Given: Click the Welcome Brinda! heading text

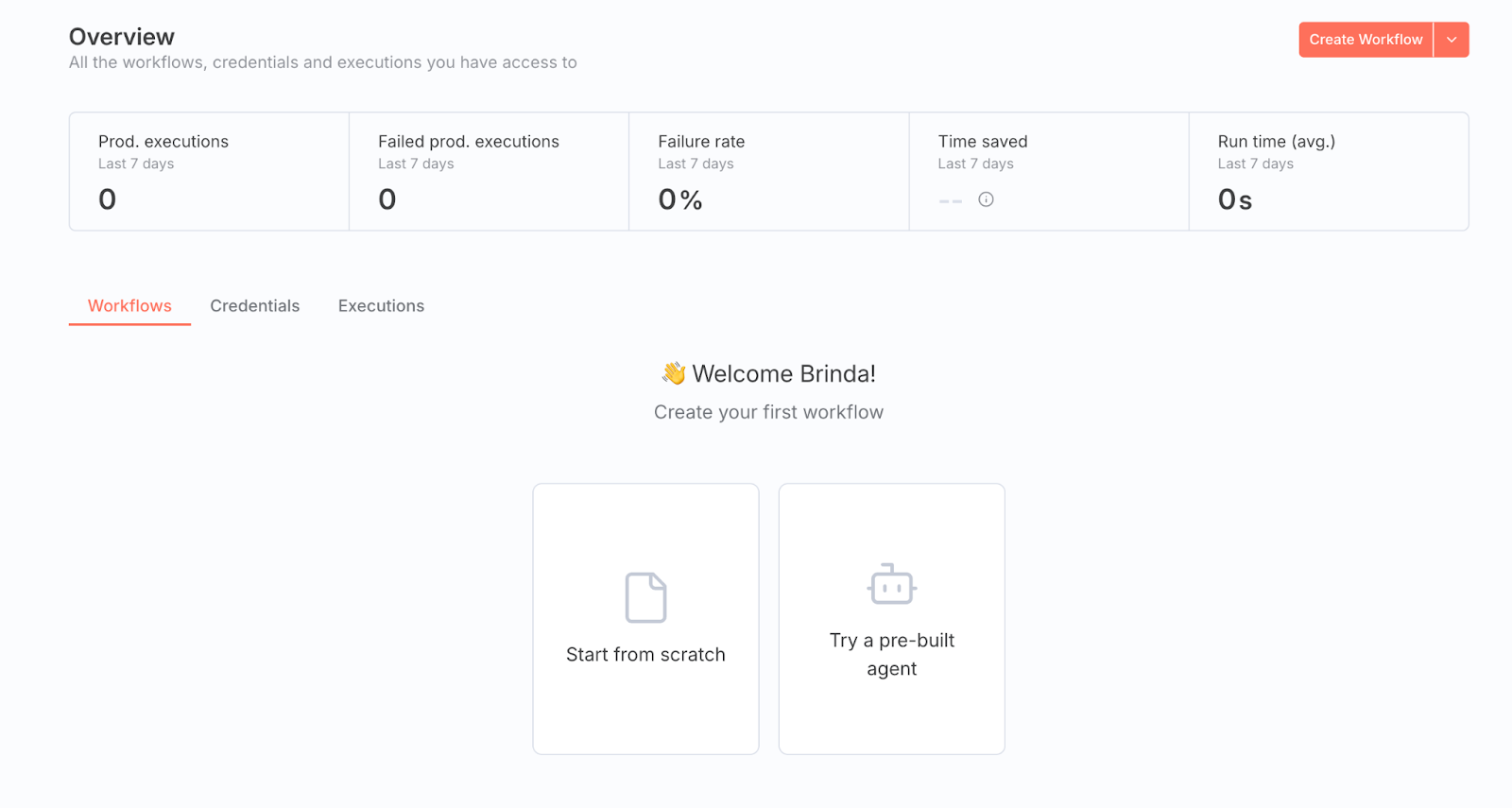Looking at the screenshot, I should [x=783, y=374].
